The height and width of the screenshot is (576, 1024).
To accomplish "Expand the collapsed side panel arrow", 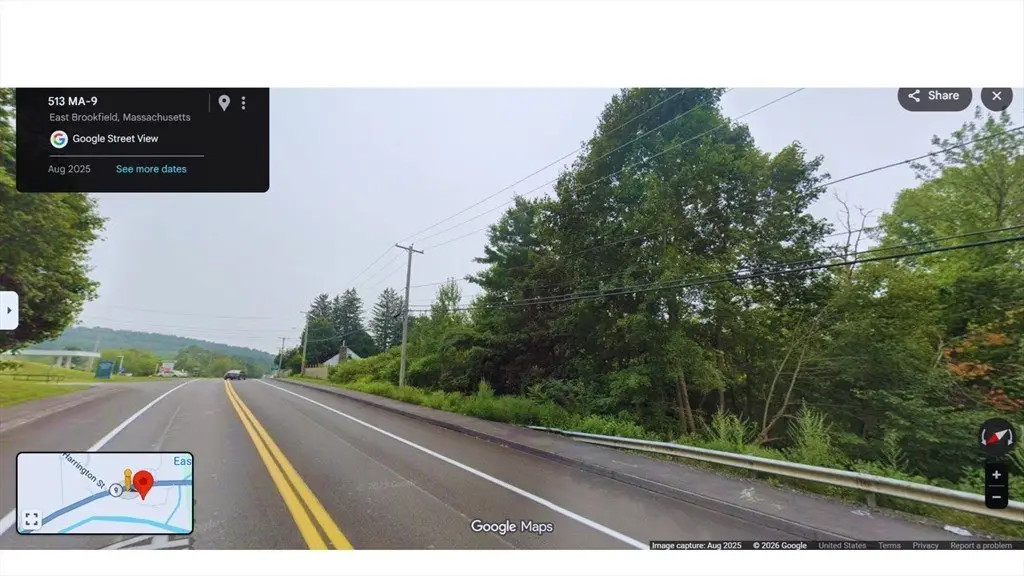I will click(x=8, y=310).
